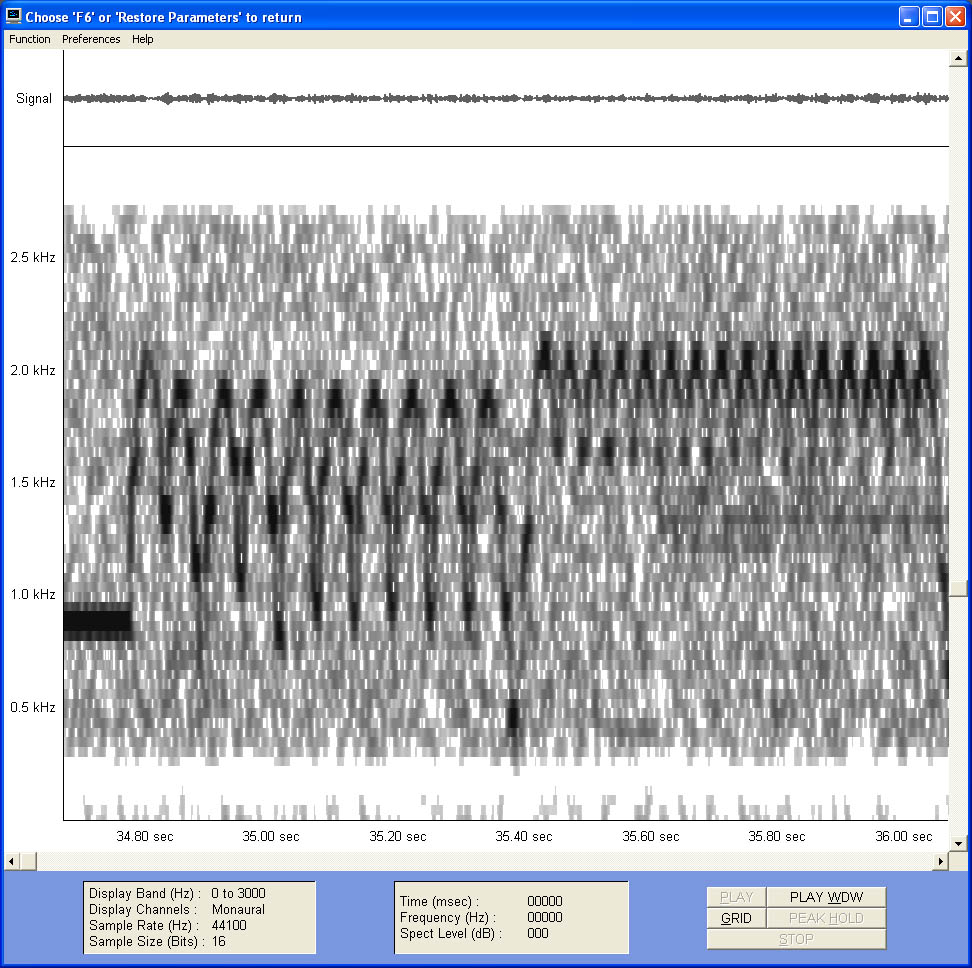972x968 pixels.
Task: Click the horizontal scrollbar left arrow
Action: (11, 861)
